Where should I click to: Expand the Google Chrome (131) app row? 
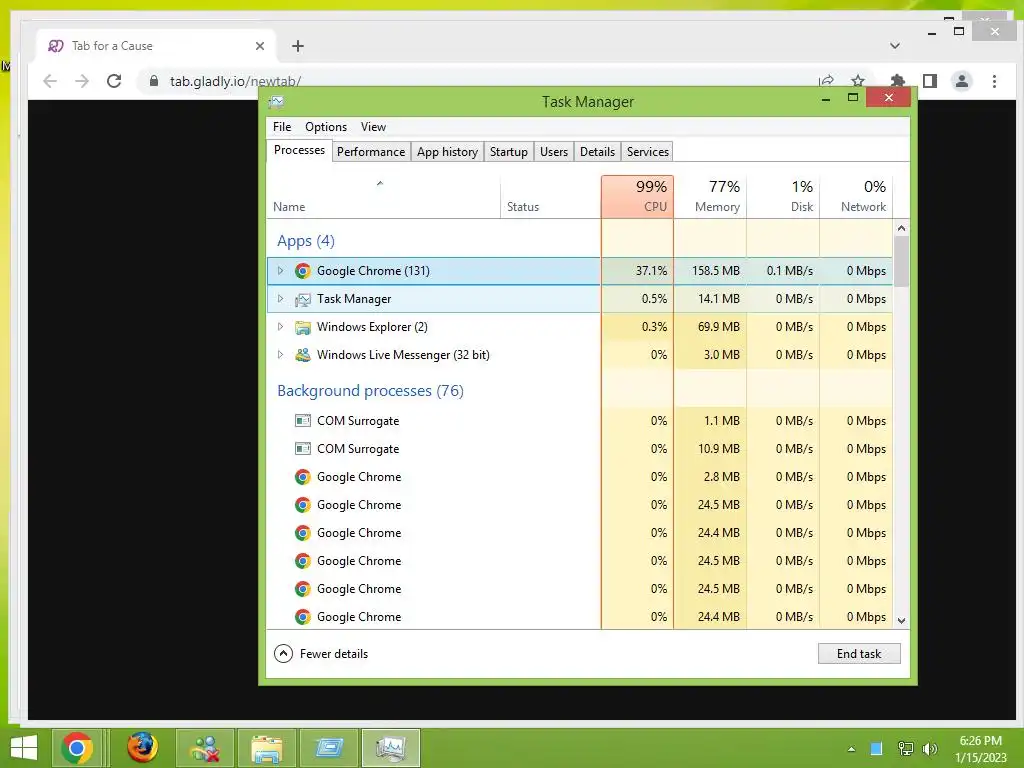[x=280, y=270]
